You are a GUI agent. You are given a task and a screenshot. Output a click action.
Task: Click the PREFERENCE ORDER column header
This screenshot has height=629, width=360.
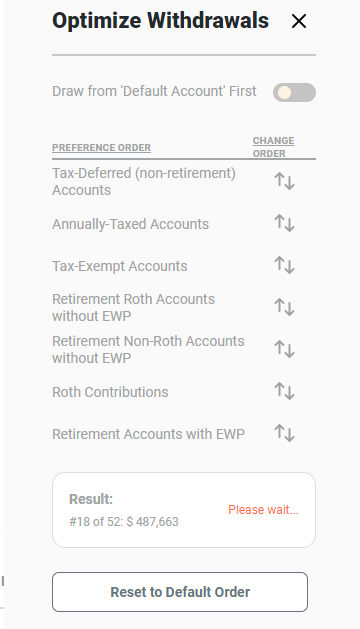pyautogui.click(x=102, y=148)
